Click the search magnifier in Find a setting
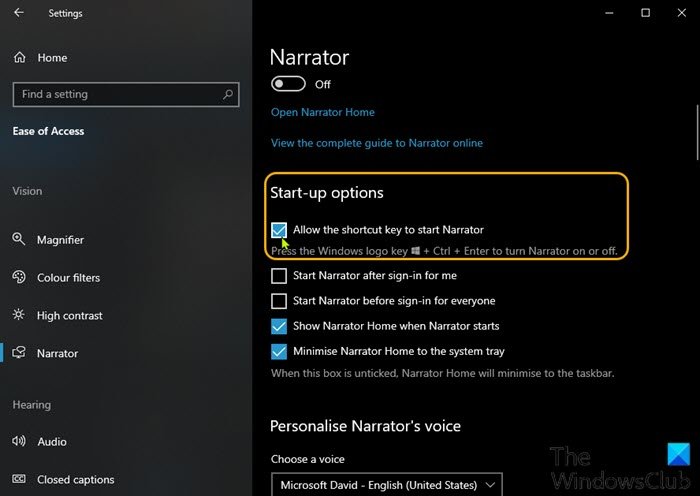Image resolution: width=700 pixels, height=496 pixels. point(228,94)
